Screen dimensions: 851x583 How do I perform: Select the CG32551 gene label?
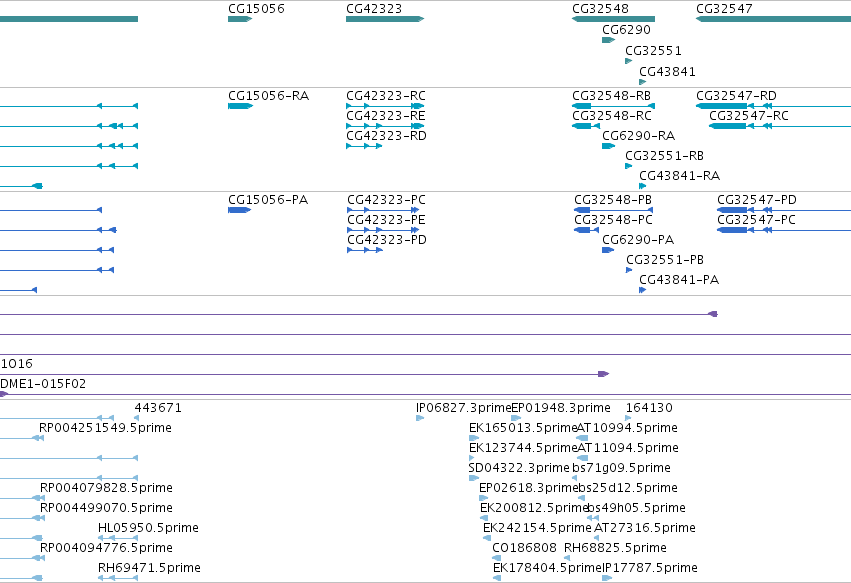point(653,50)
